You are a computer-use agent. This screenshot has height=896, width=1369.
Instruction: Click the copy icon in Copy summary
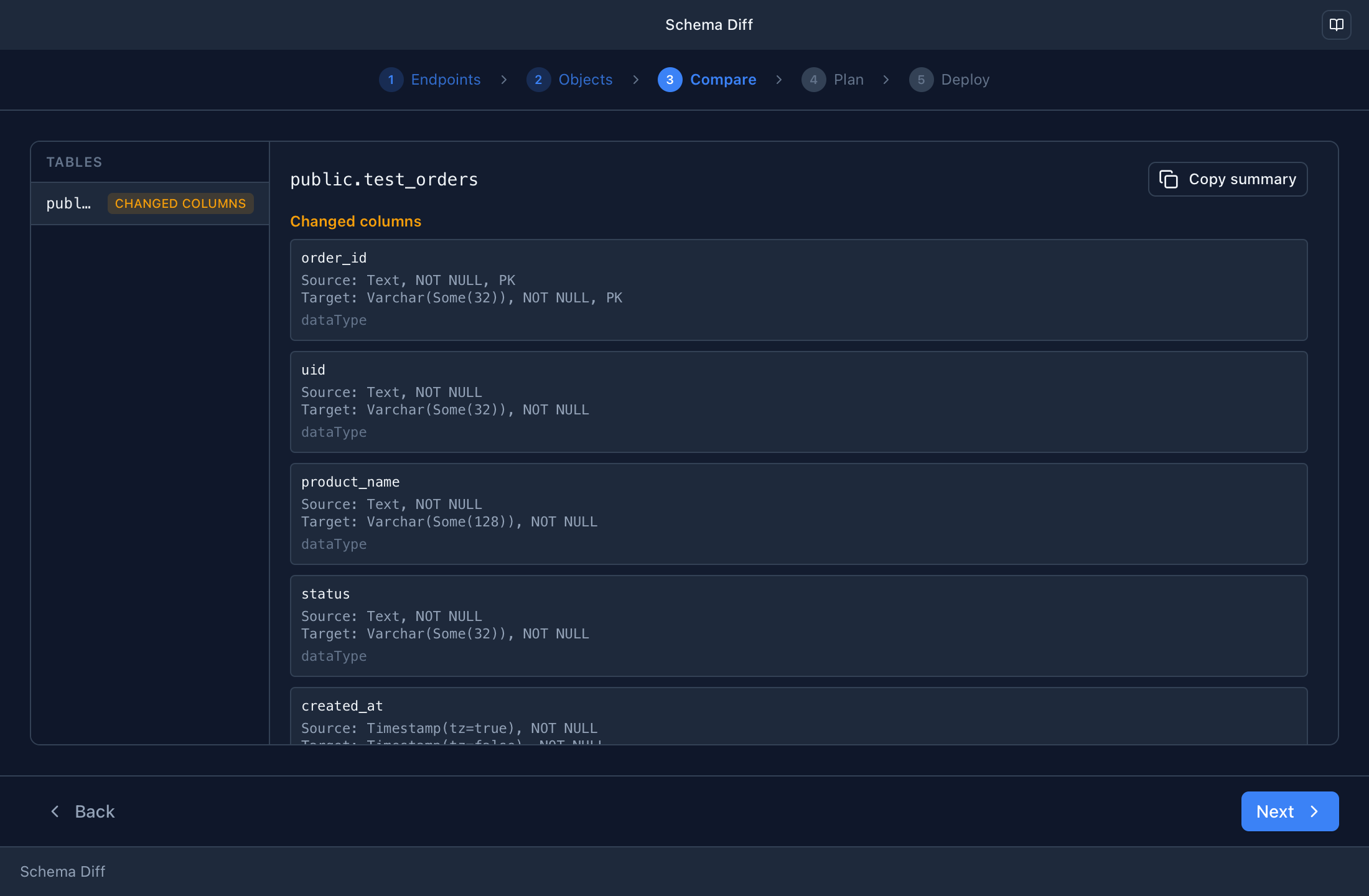[1169, 179]
